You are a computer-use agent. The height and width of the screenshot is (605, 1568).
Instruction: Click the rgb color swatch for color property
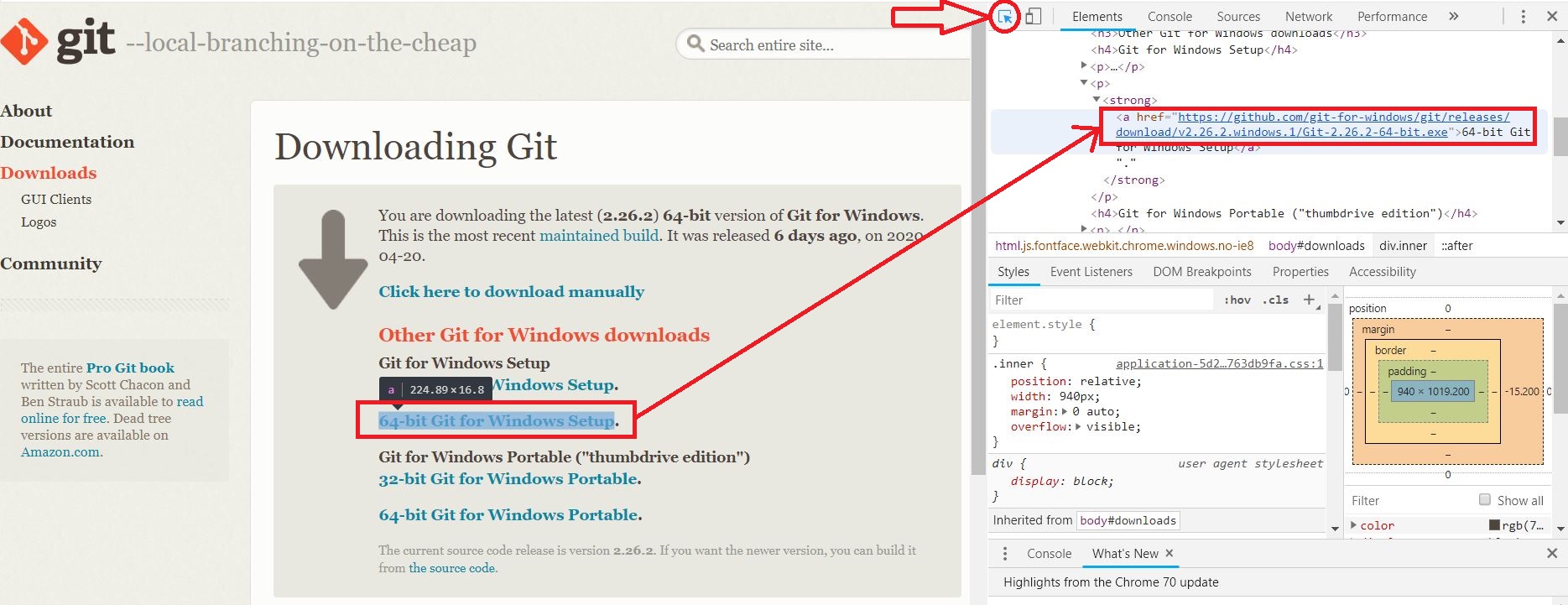click(1494, 525)
